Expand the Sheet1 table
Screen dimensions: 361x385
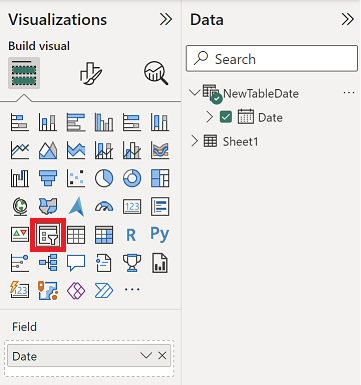(195, 141)
